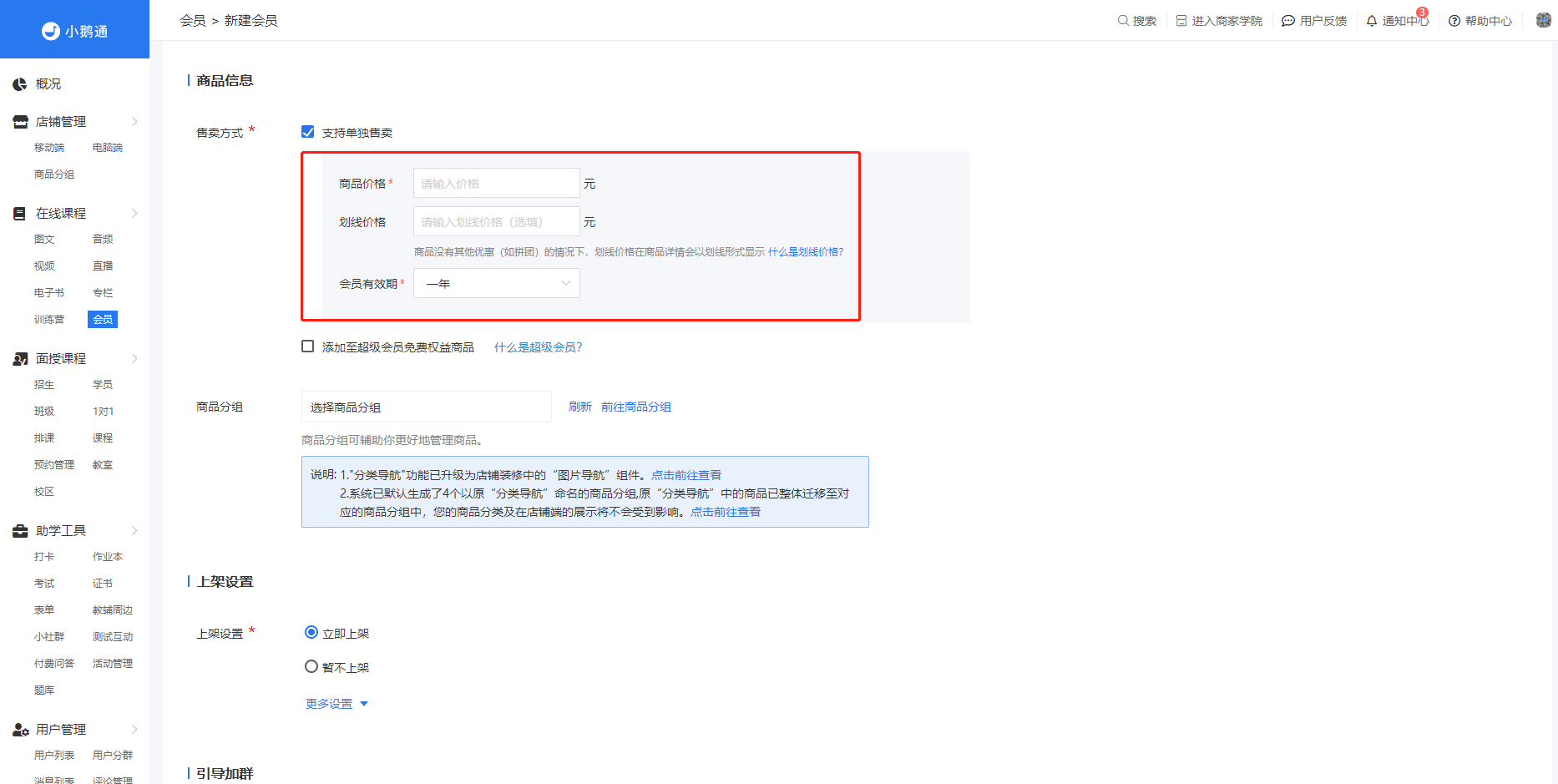
Task: Click 什么是超级会员? link
Action: (x=539, y=347)
